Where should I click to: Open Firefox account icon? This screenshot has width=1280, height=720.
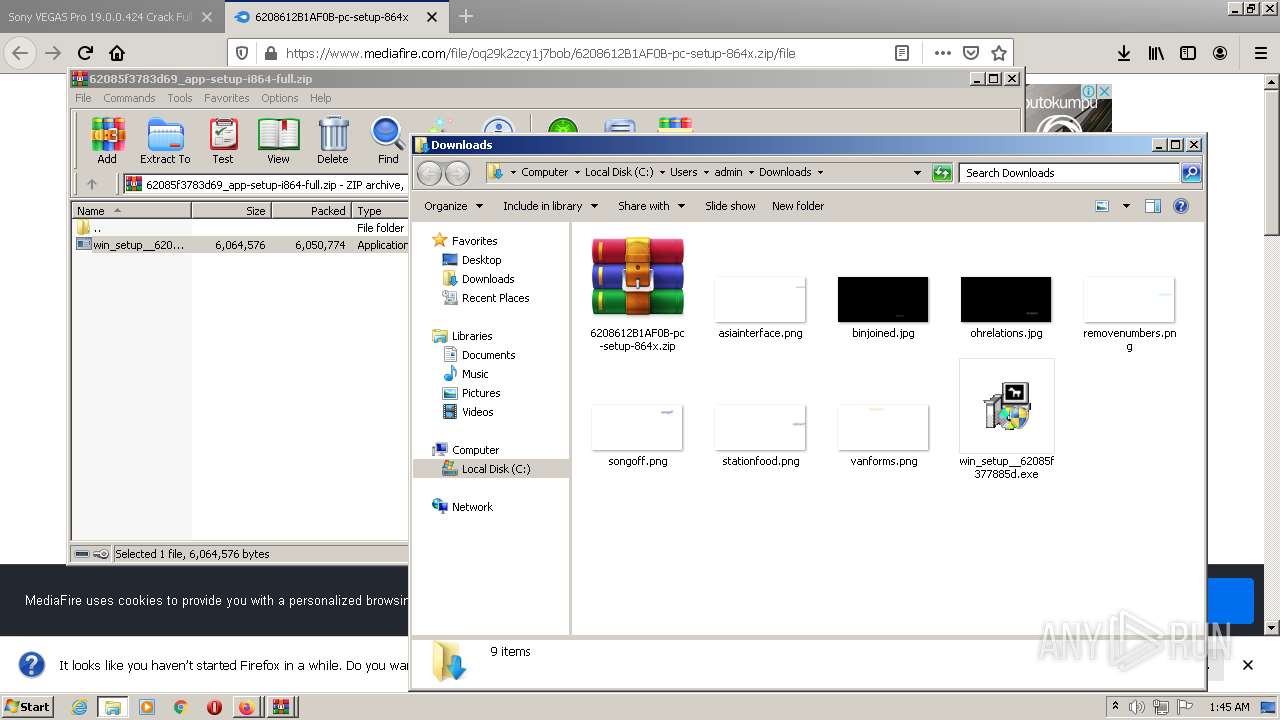(x=1220, y=54)
